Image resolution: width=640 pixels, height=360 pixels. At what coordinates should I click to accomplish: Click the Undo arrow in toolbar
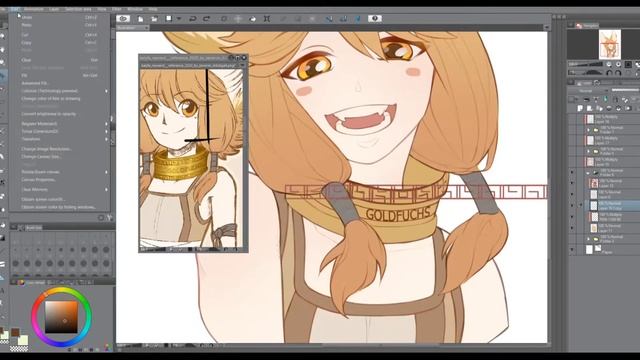(193, 19)
